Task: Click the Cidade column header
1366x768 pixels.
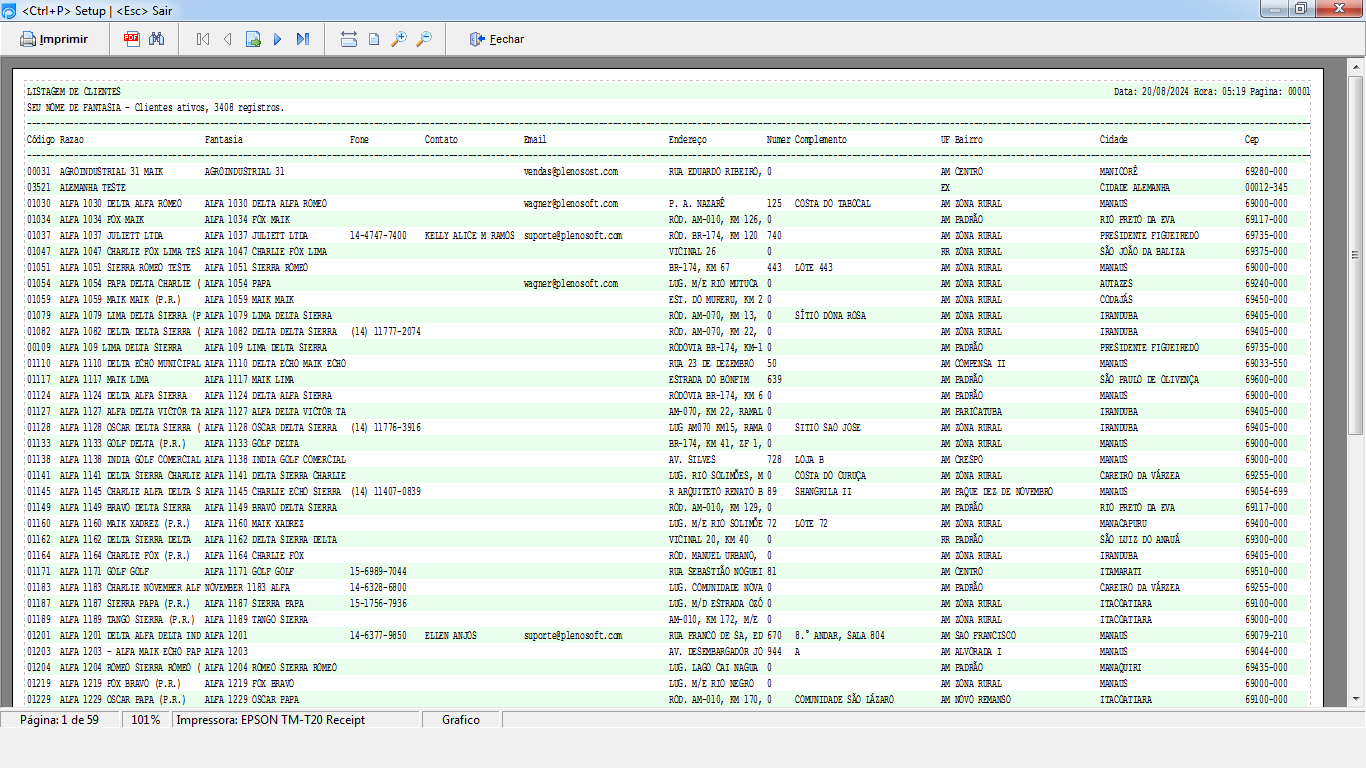Action: point(1114,140)
